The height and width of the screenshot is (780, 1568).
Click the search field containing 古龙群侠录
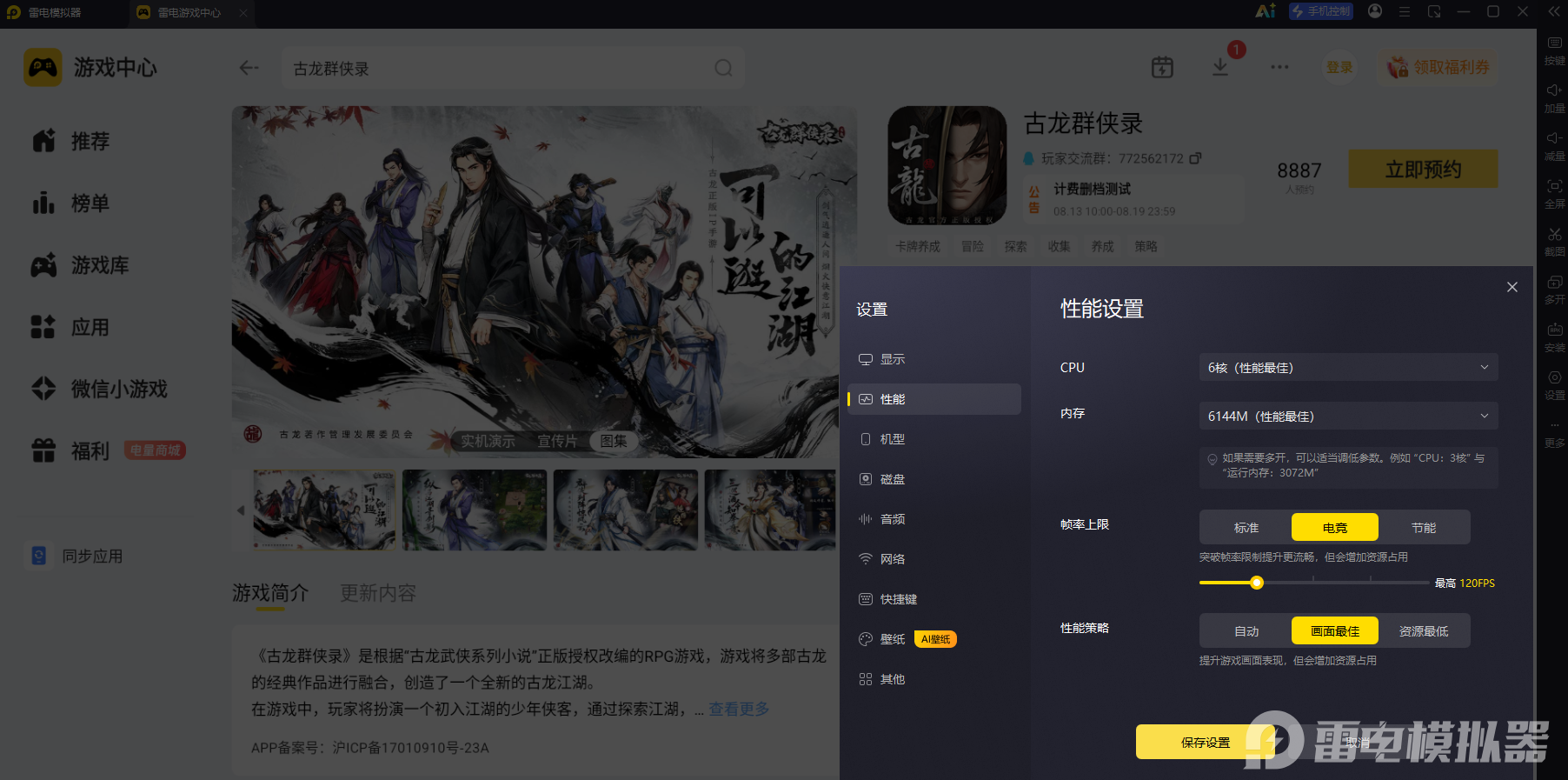[x=513, y=68]
